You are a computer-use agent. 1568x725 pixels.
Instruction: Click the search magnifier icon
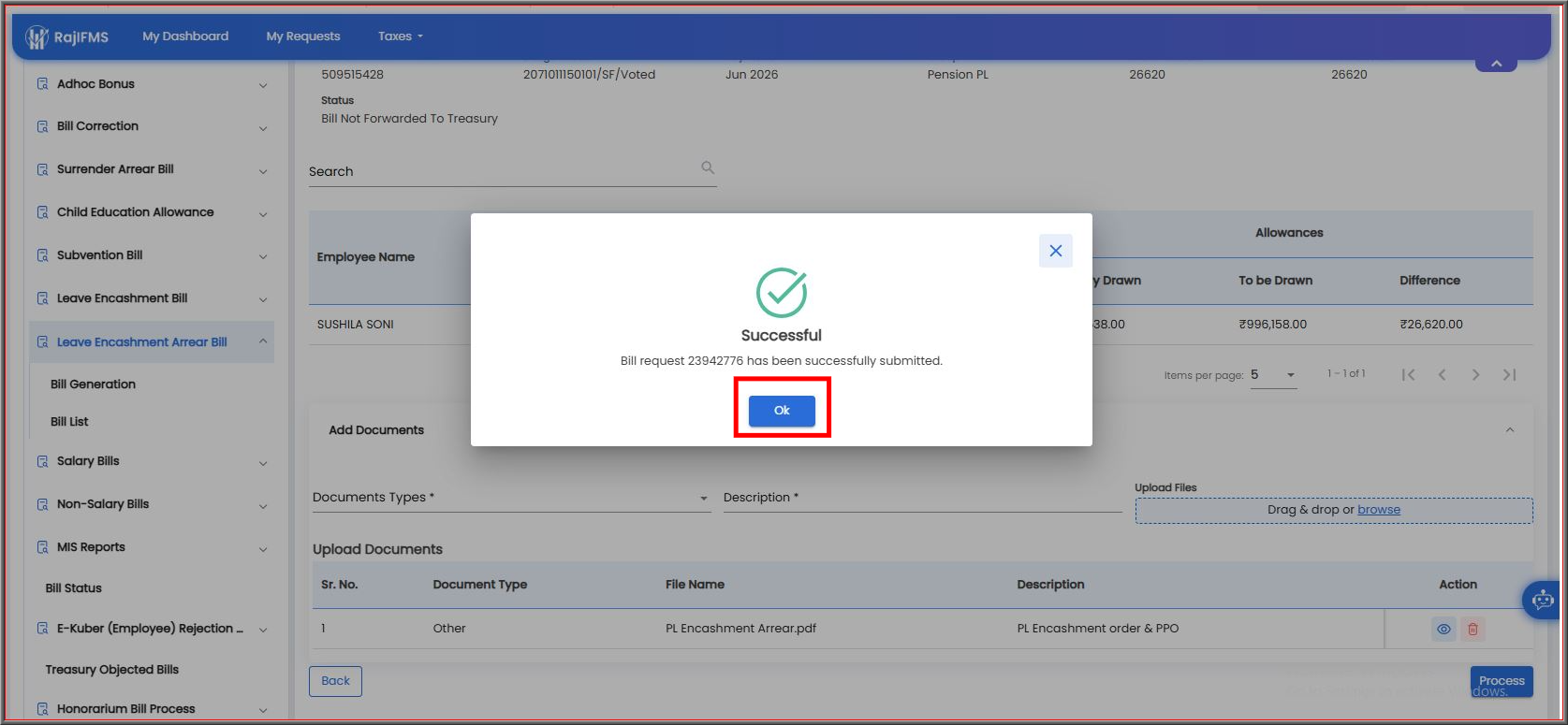(x=708, y=167)
